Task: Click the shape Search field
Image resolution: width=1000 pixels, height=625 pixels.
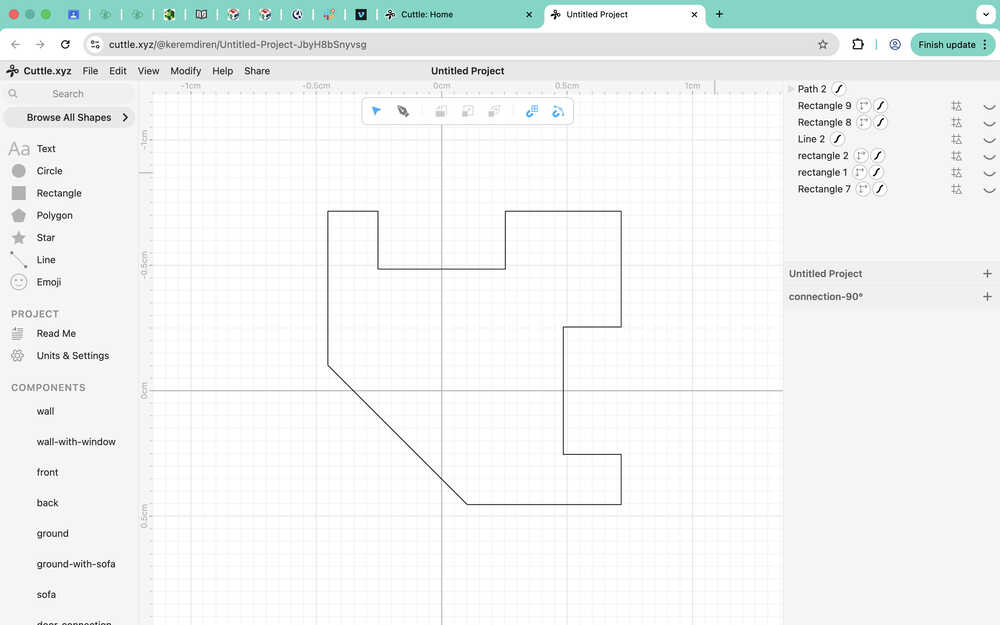Action: tap(68, 94)
